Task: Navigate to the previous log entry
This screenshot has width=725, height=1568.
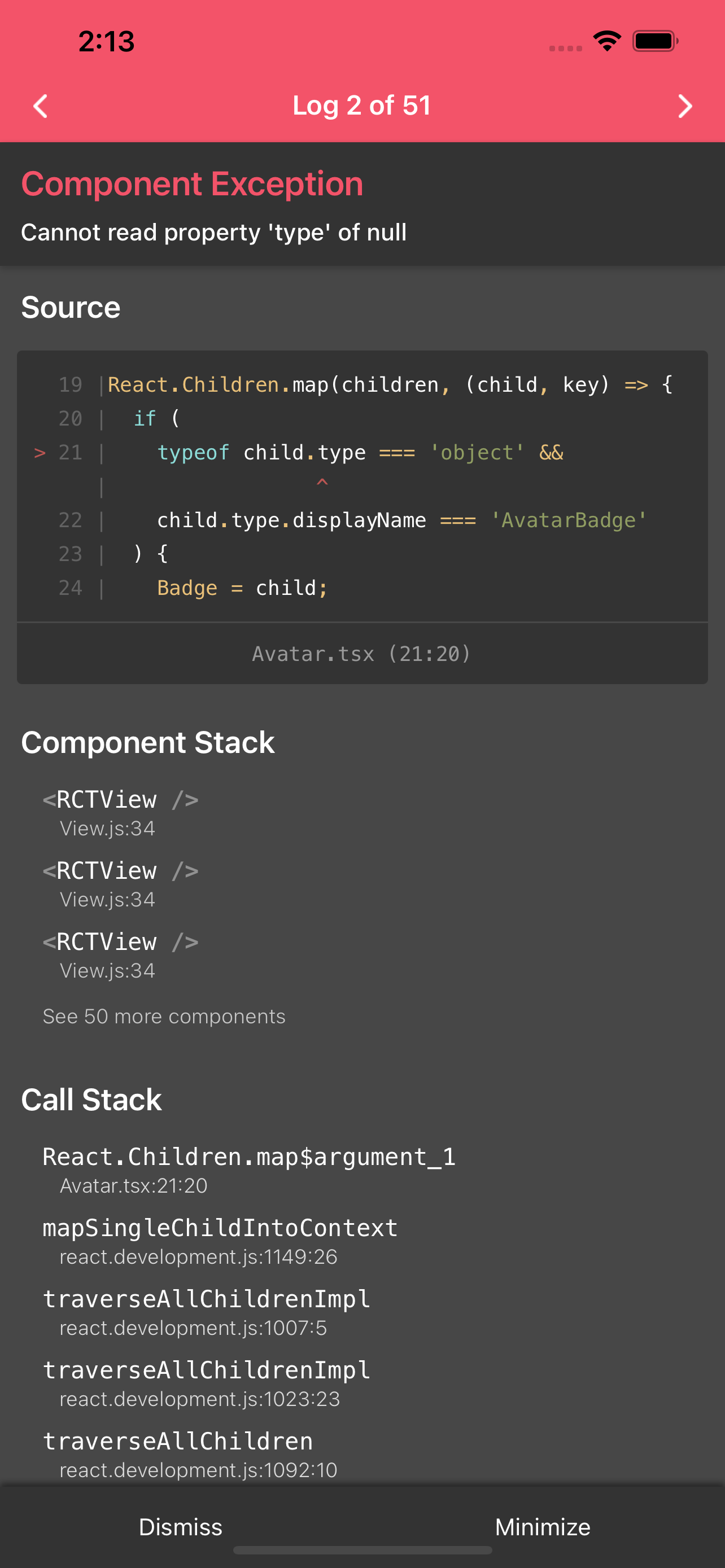Action: pos(40,106)
